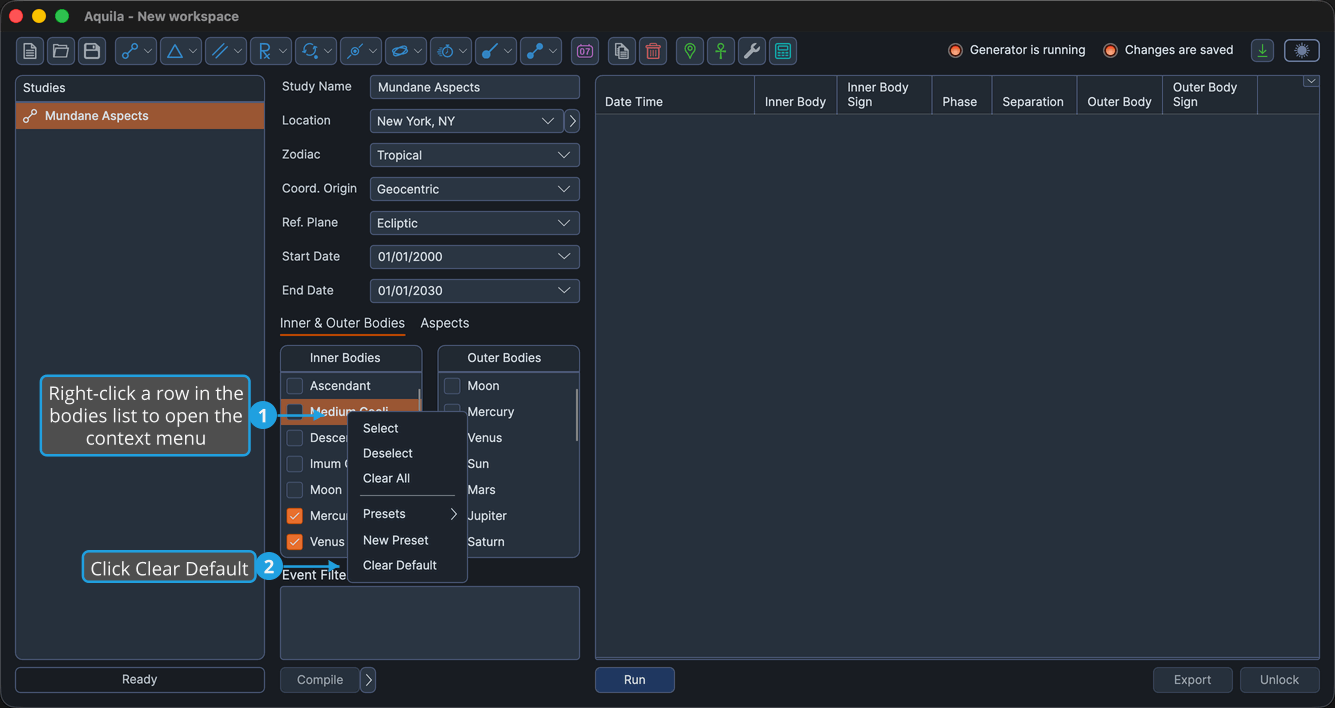This screenshot has width=1335, height=708.
Task: Open the crossed-node ingress study tool
Action: pos(360,51)
